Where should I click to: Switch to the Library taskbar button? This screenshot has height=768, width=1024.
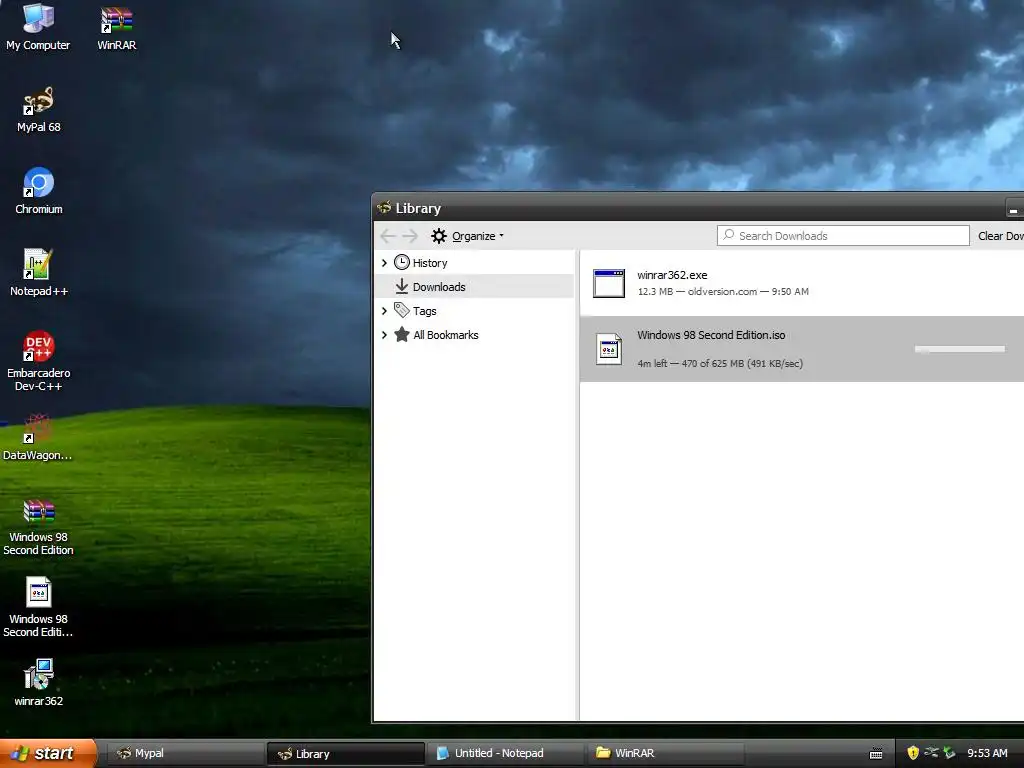[345, 754]
